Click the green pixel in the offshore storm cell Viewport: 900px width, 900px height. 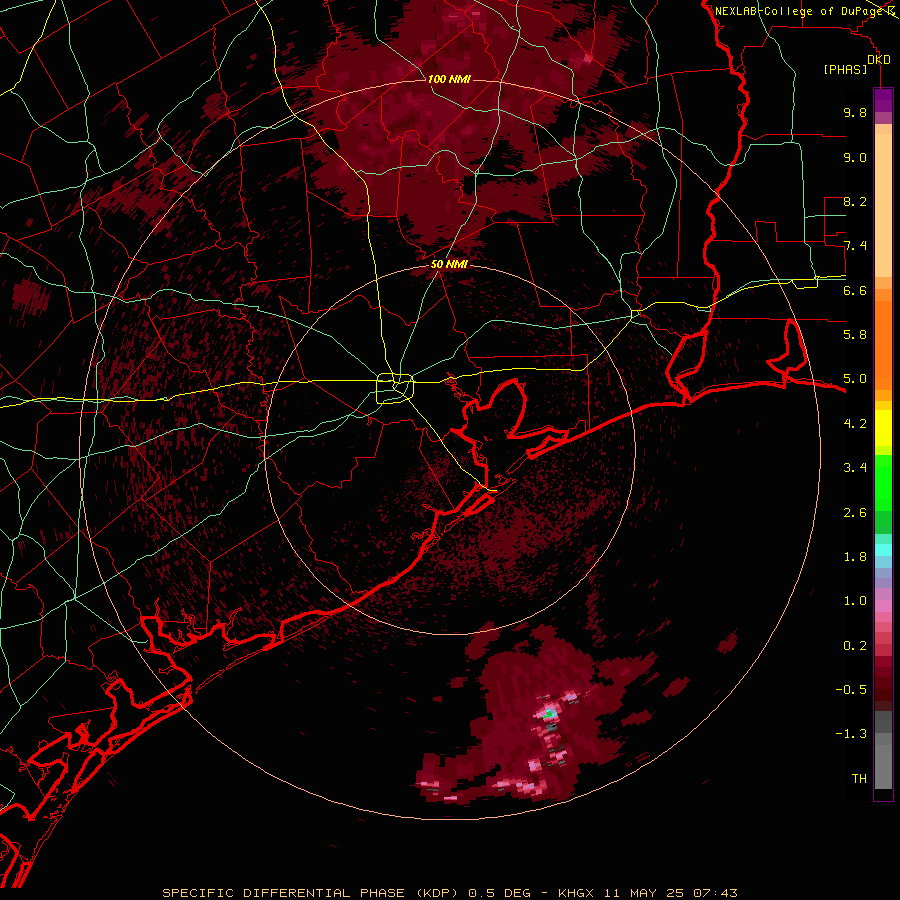549,713
